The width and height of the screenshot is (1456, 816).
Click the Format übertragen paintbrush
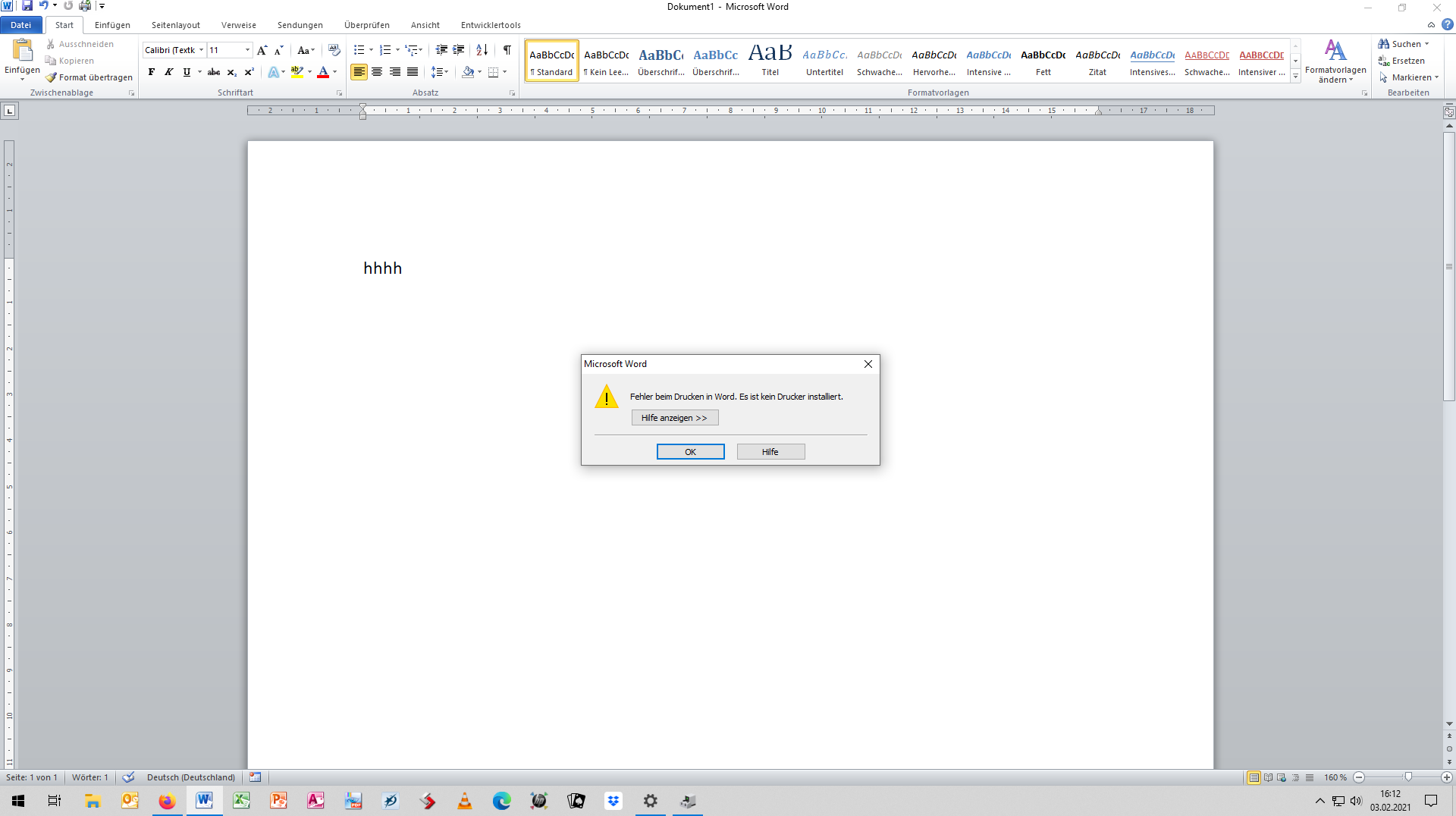point(51,77)
